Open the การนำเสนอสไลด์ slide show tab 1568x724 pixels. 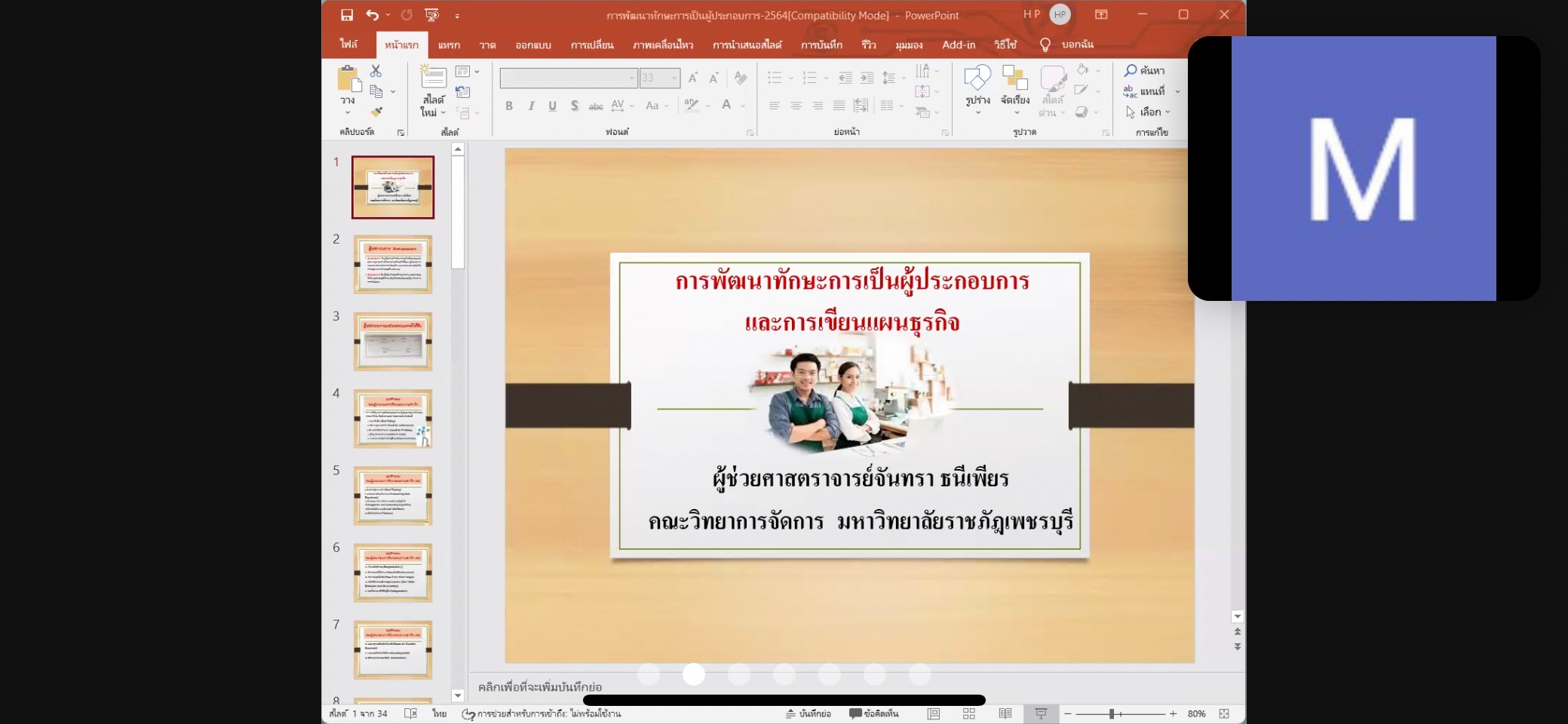tap(747, 44)
